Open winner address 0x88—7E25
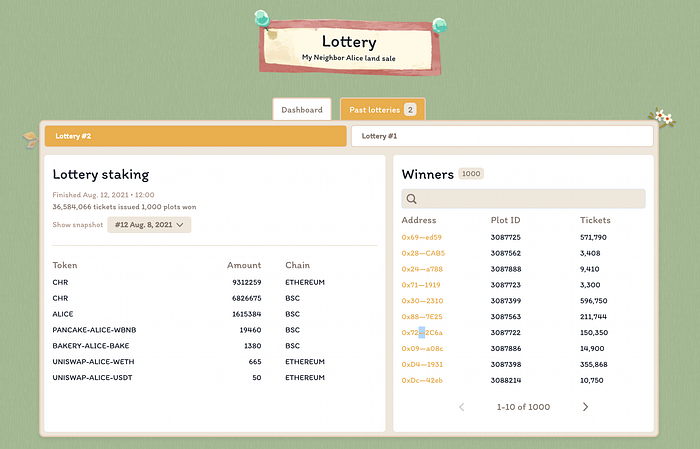Screen dimensions: 700x449 pos(422,317)
